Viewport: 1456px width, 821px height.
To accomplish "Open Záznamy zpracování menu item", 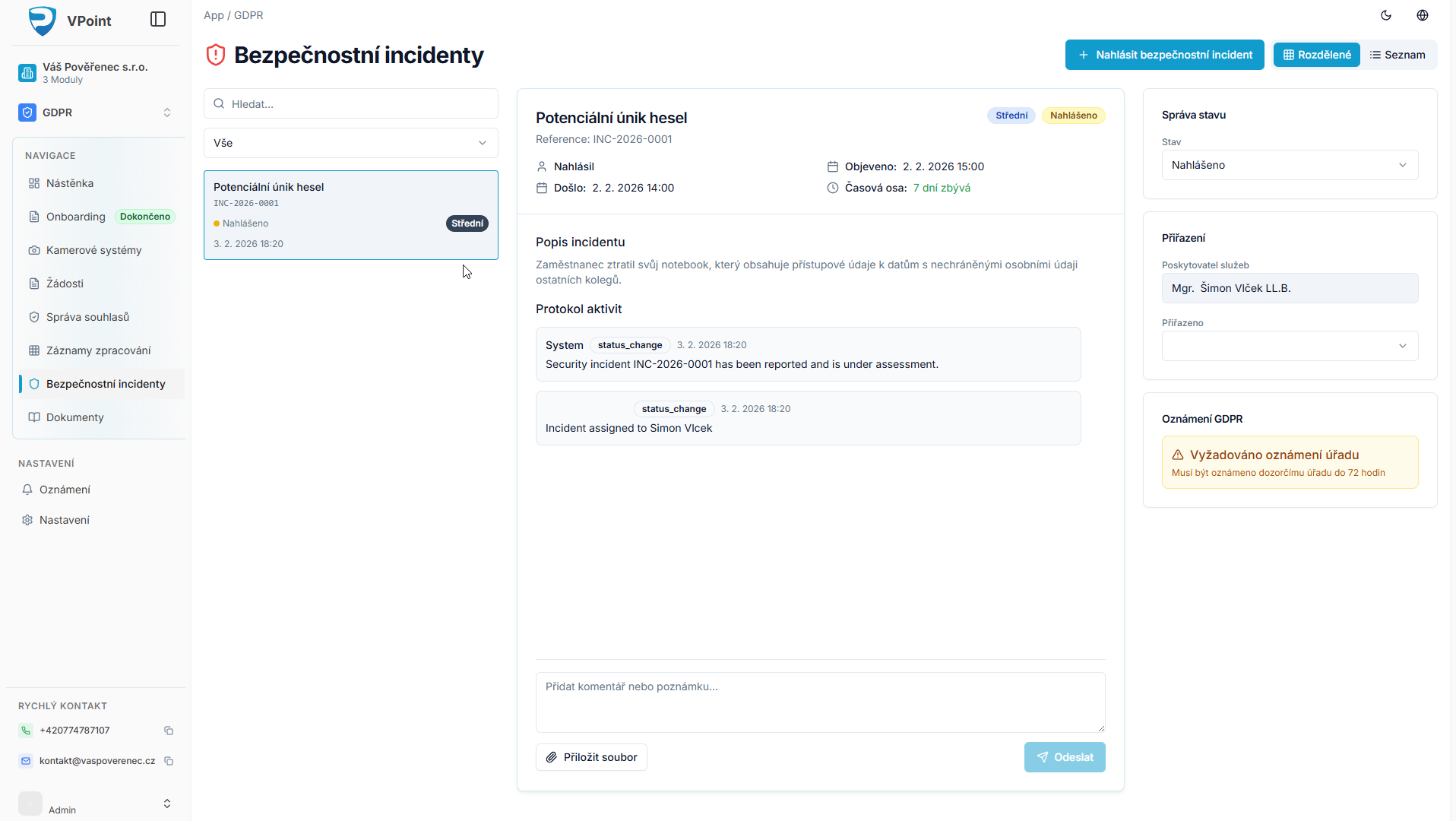I will [98, 350].
